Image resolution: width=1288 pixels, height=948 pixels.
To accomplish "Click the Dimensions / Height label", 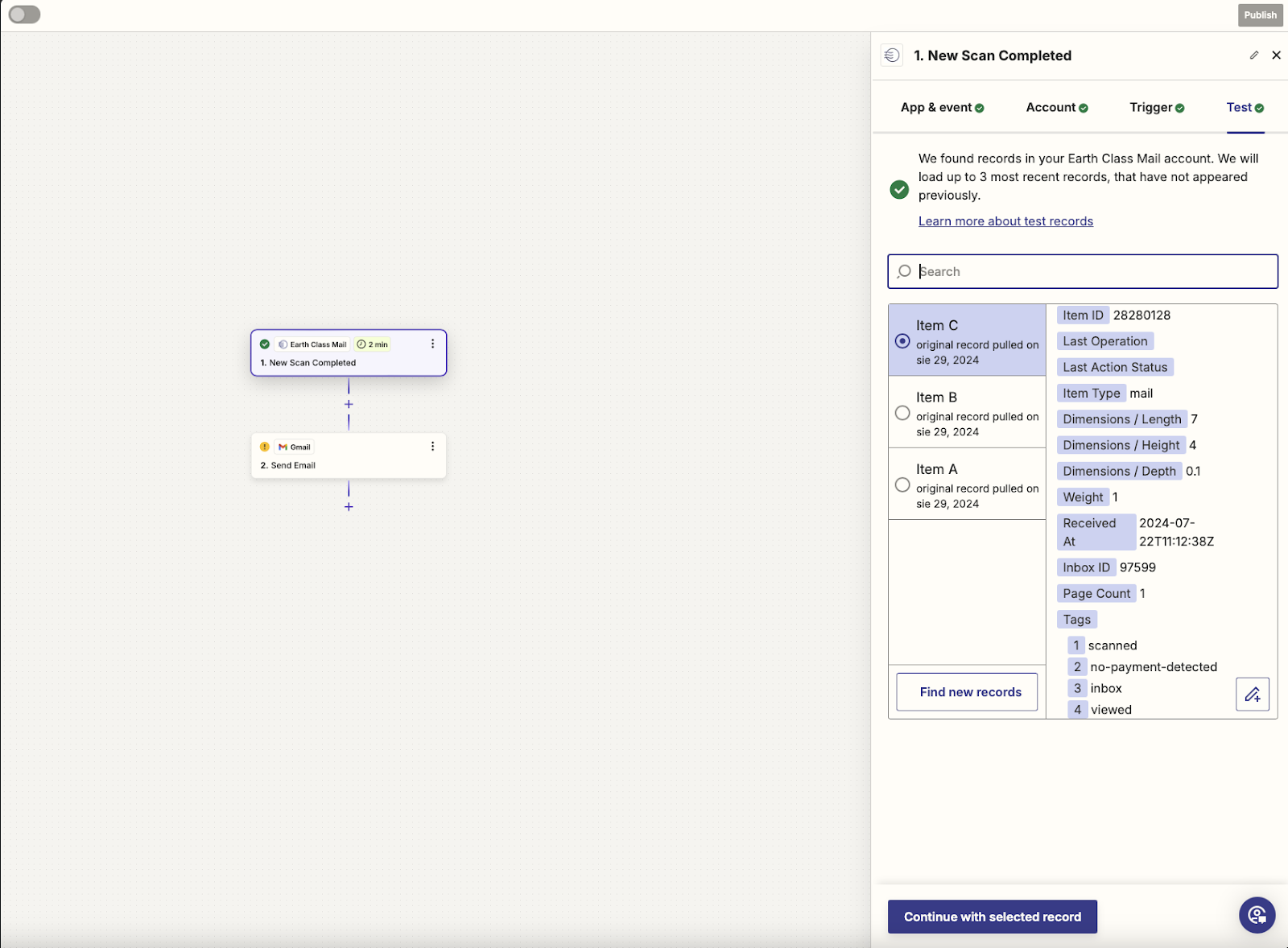I will click(1121, 445).
